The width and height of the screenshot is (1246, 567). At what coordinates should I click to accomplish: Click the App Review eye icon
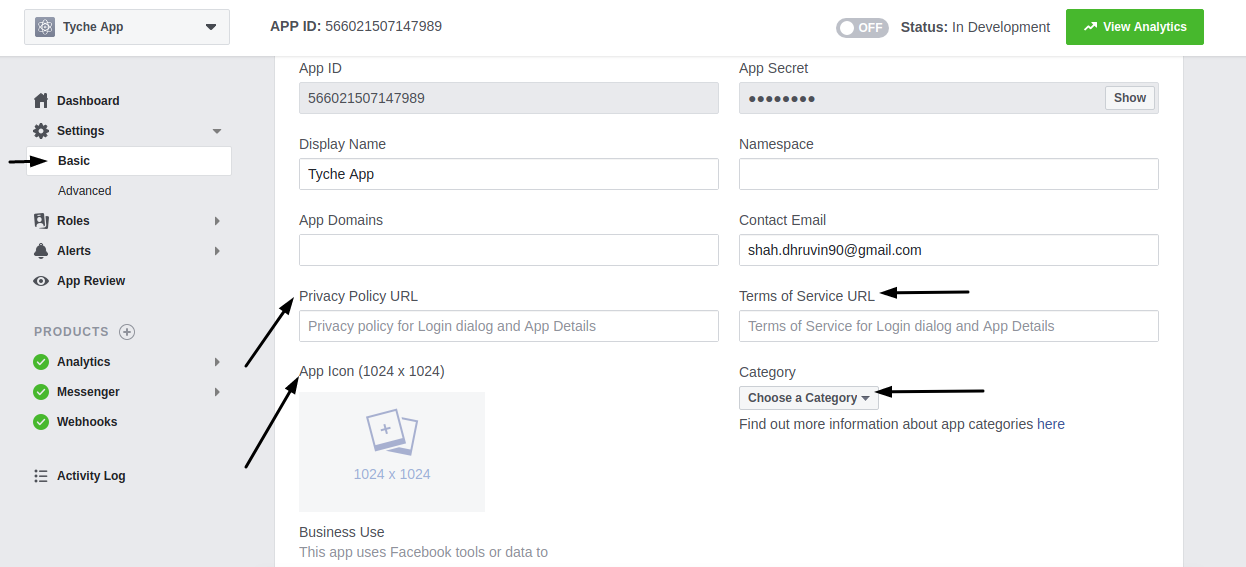[41, 281]
